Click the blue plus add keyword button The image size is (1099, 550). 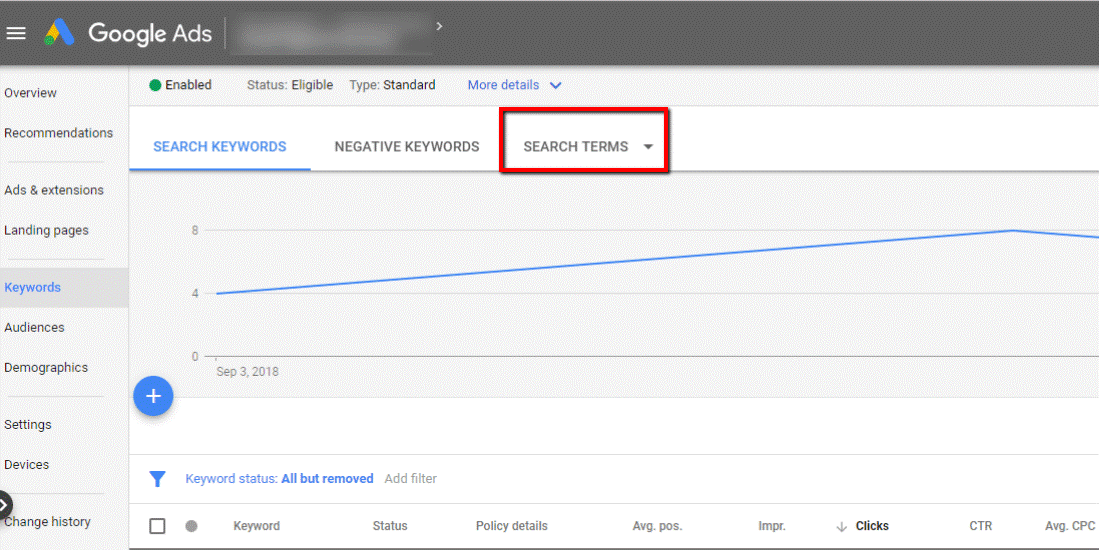[153, 397]
